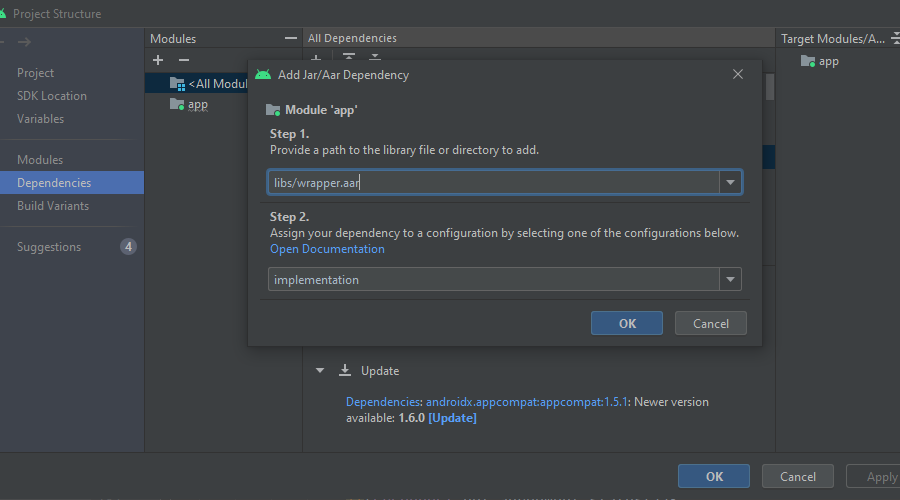The height and width of the screenshot is (500, 900).
Task: Collapse the Update suggestions section
Action: tap(320, 370)
